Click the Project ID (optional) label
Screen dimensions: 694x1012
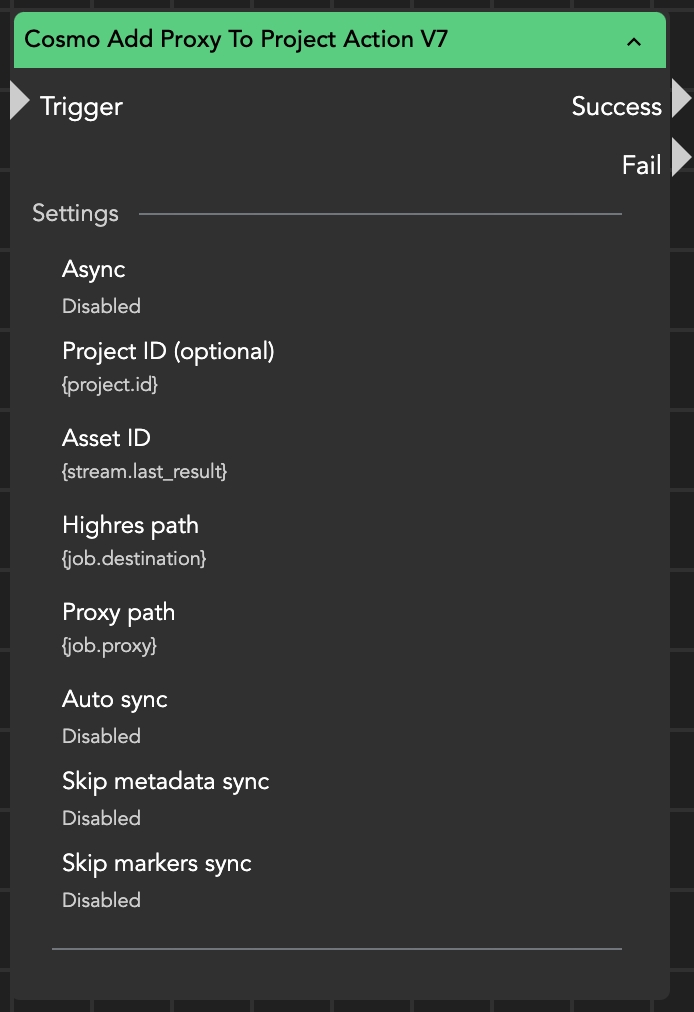(168, 351)
